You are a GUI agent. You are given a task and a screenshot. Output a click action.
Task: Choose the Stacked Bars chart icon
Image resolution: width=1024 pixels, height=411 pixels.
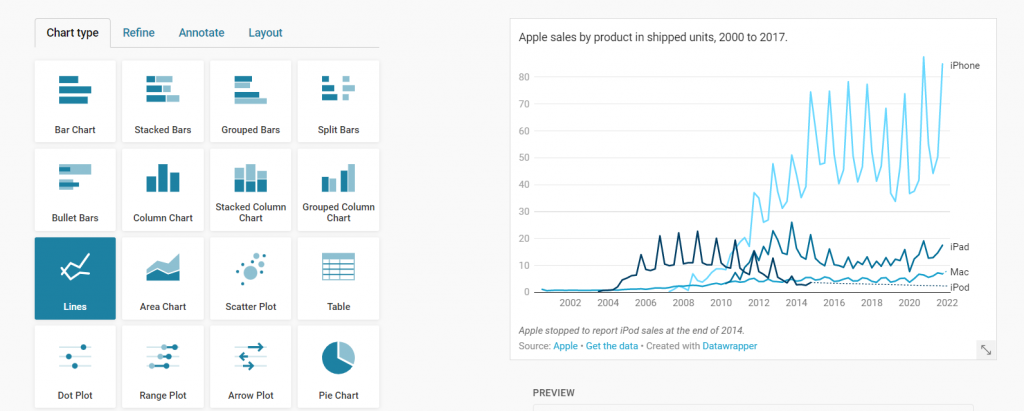coord(163,101)
